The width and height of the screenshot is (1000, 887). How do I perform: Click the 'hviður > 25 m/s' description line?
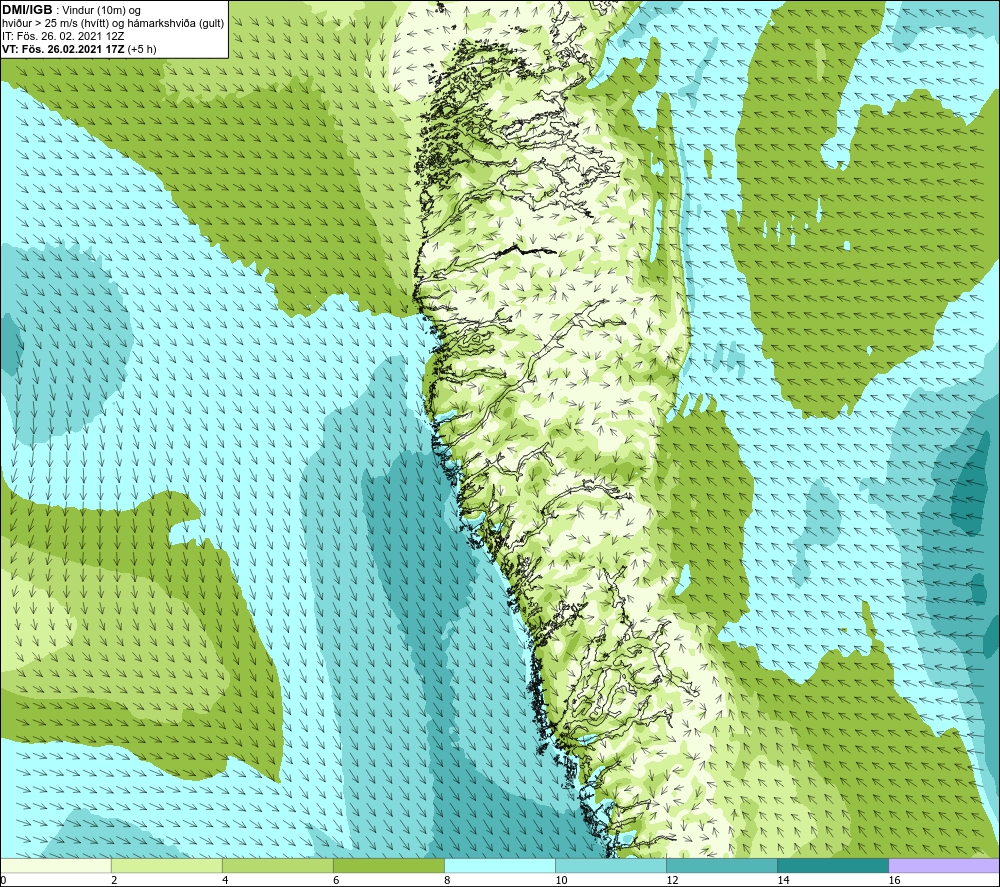coord(113,24)
